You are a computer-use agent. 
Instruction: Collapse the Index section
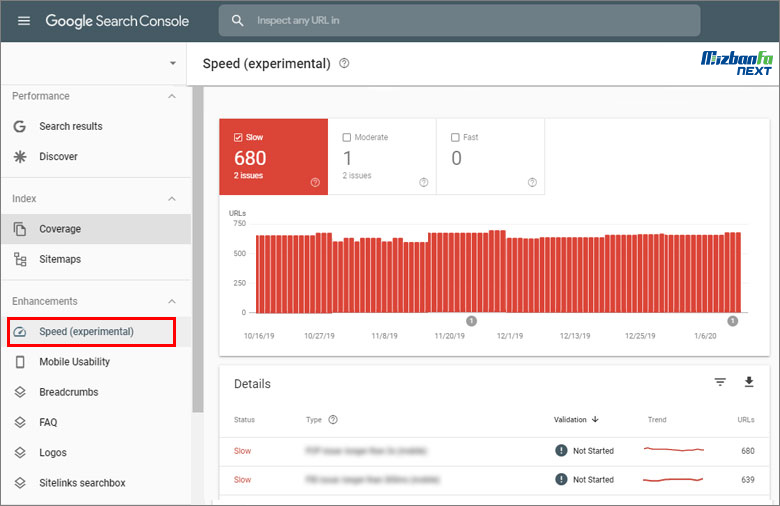pos(172,199)
